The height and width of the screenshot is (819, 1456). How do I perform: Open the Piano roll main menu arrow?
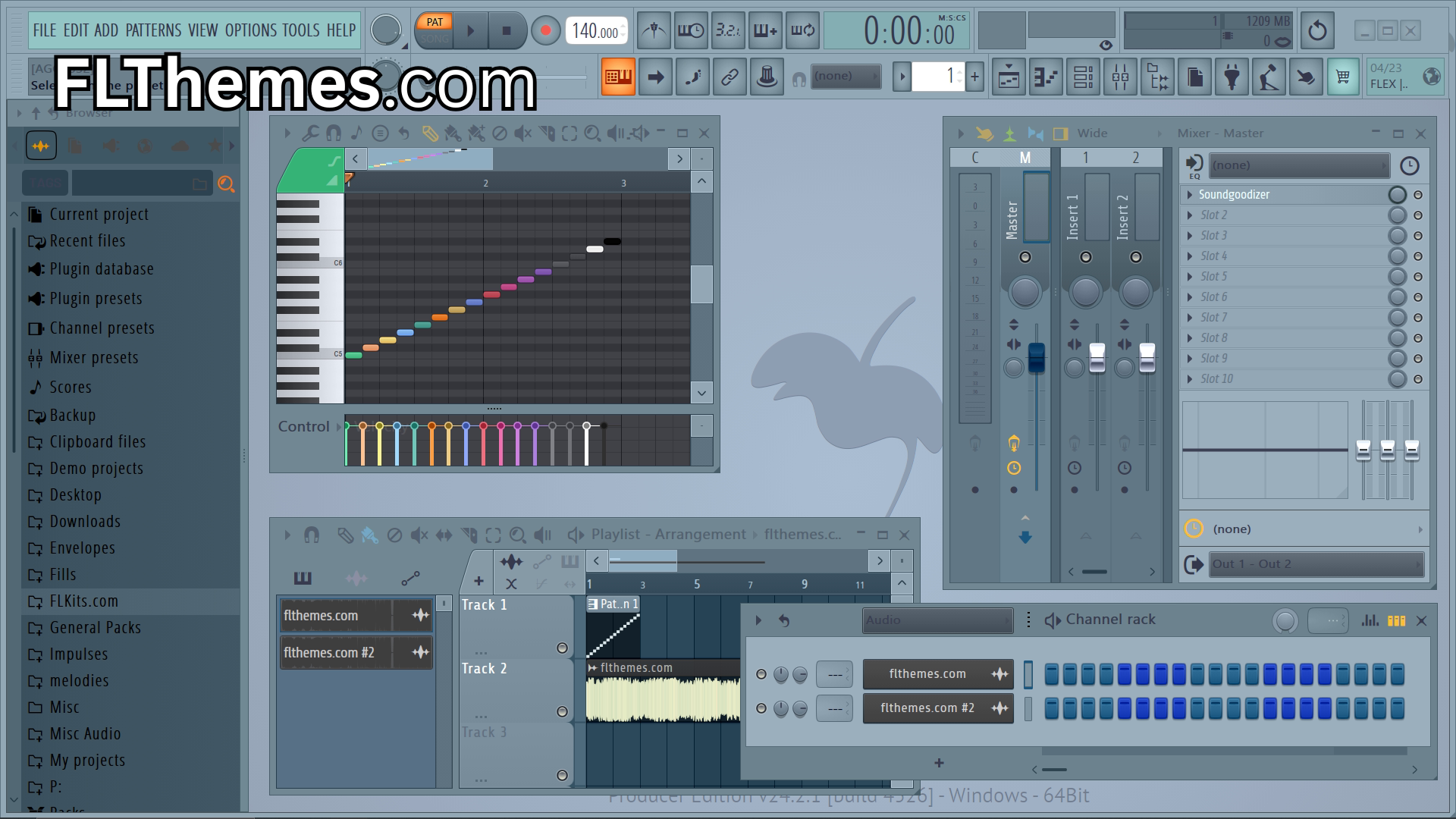click(287, 133)
